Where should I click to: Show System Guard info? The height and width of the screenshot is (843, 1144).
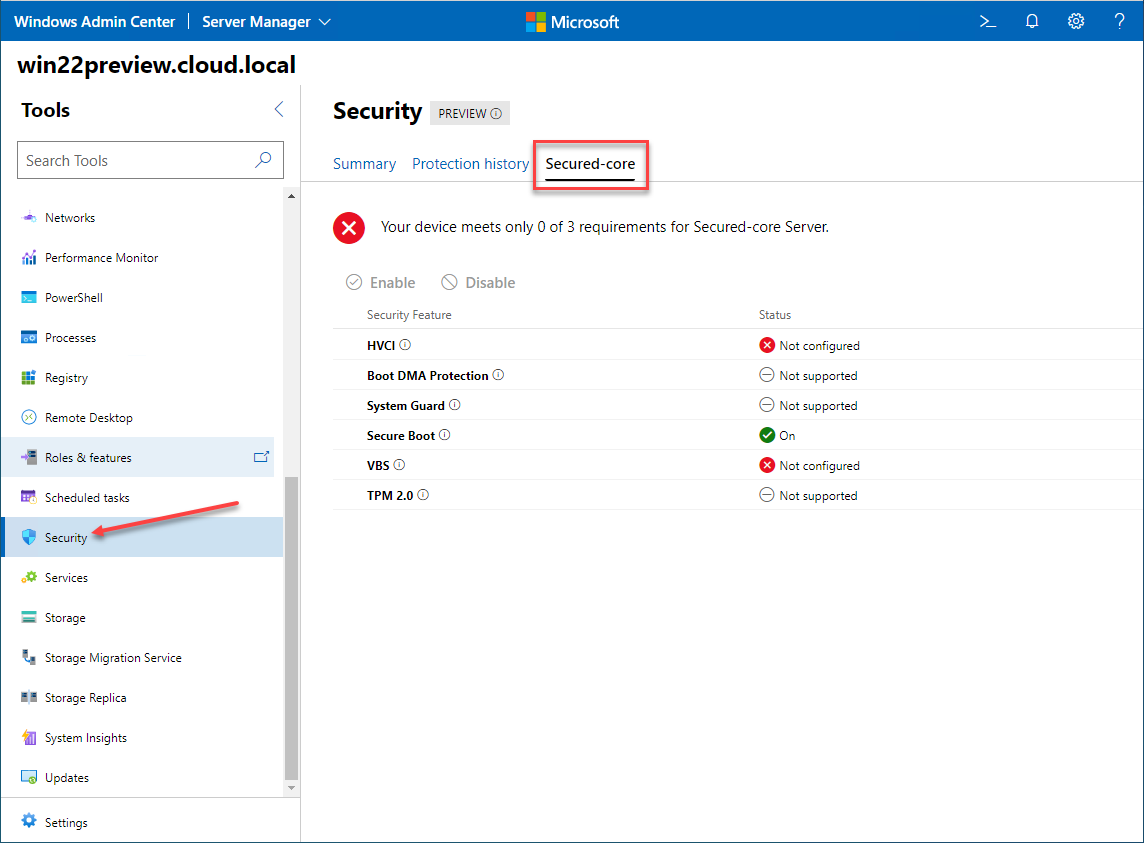pos(455,404)
